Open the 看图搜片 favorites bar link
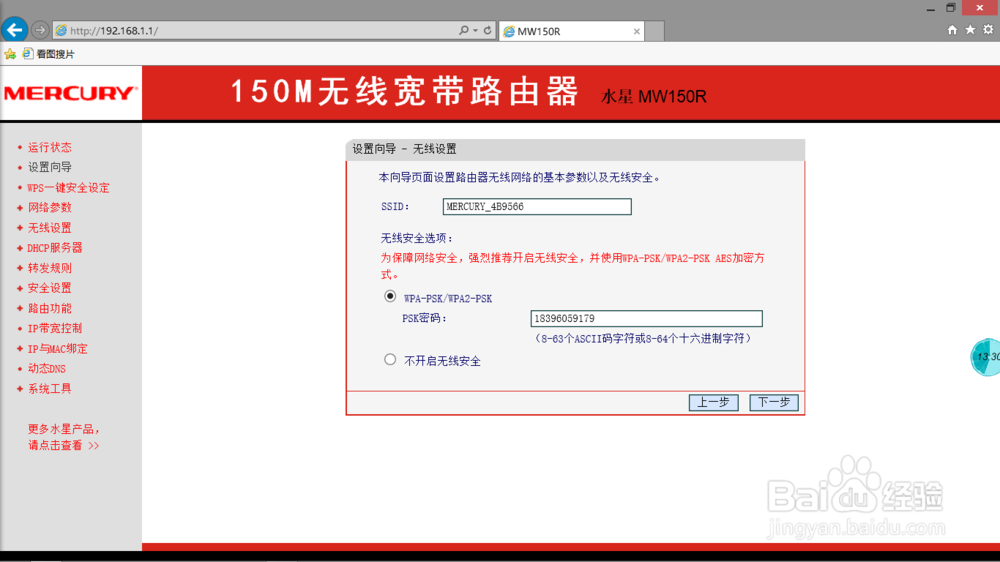Screen dimensions: 1000x562 (48, 54)
